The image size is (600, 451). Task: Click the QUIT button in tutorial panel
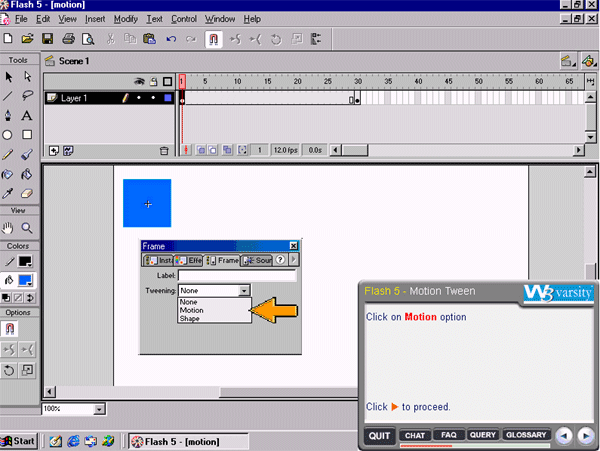pyautogui.click(x=379, y=435)
